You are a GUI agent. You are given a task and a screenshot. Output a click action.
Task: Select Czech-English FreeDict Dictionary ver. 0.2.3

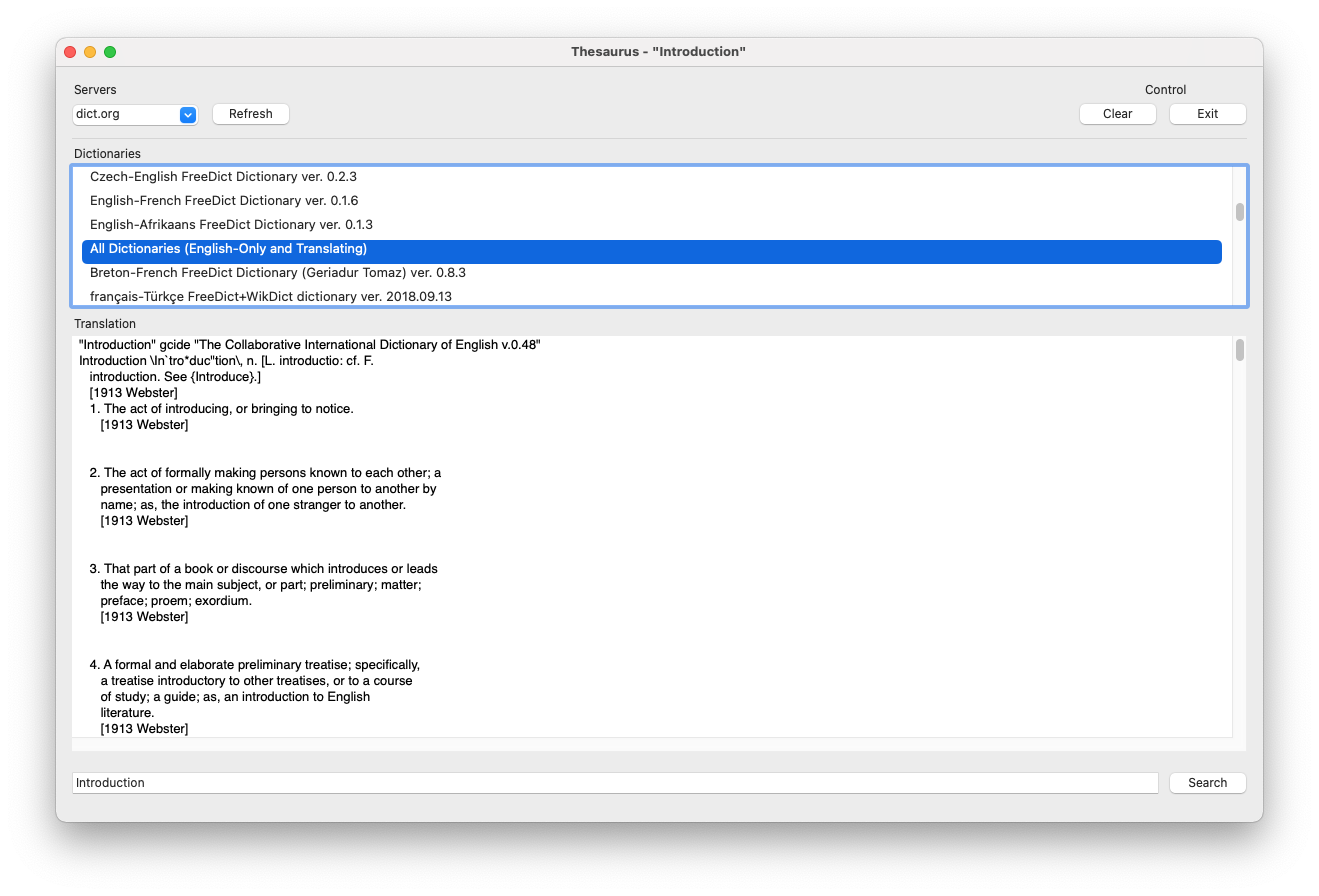pyautogui.click(x=652, y=177)
